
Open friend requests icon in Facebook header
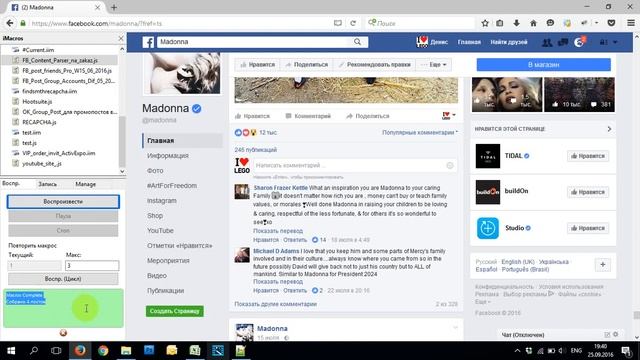[x=547, y=42]
